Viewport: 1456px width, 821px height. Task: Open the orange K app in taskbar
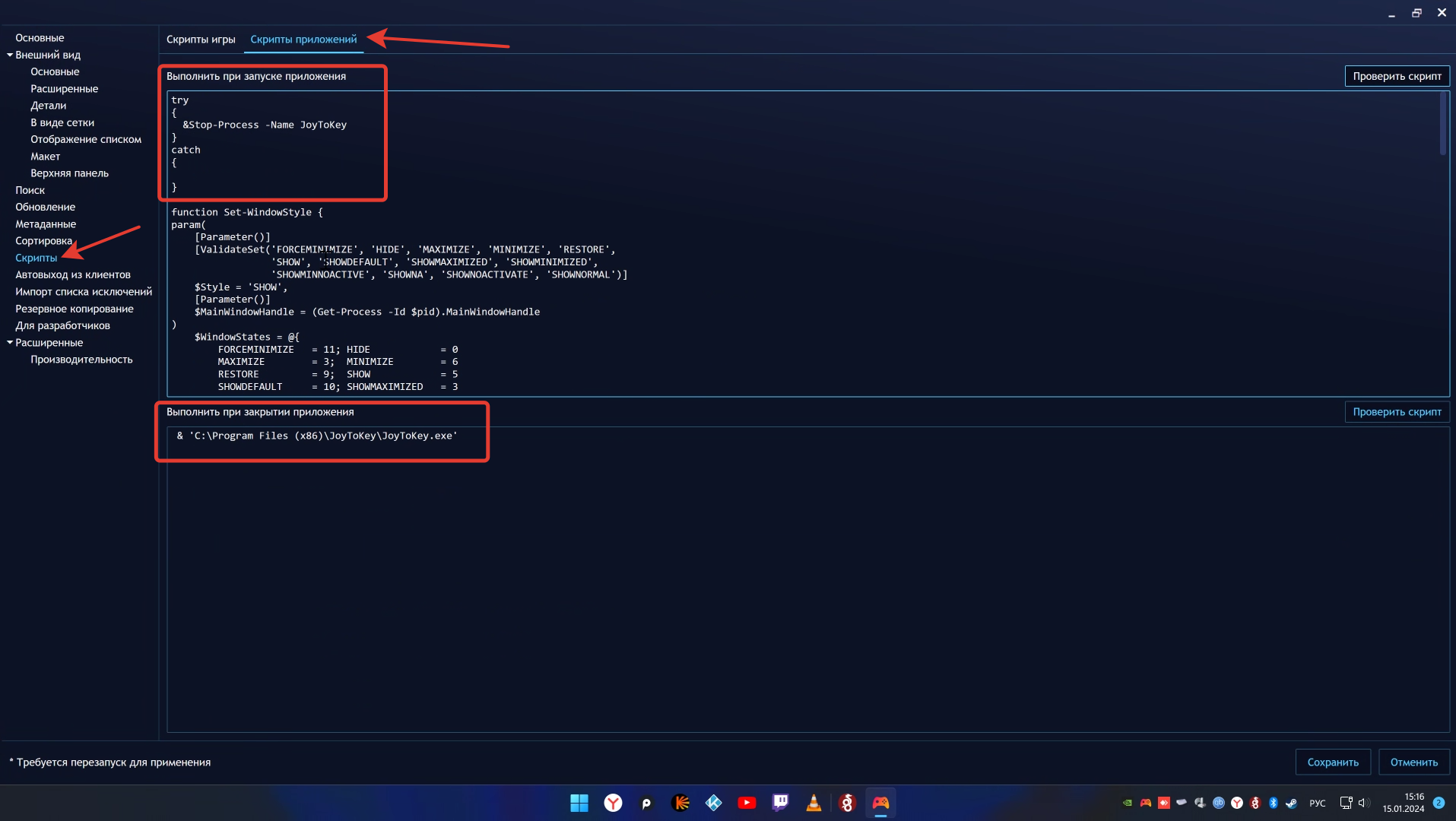click(680, 803)
